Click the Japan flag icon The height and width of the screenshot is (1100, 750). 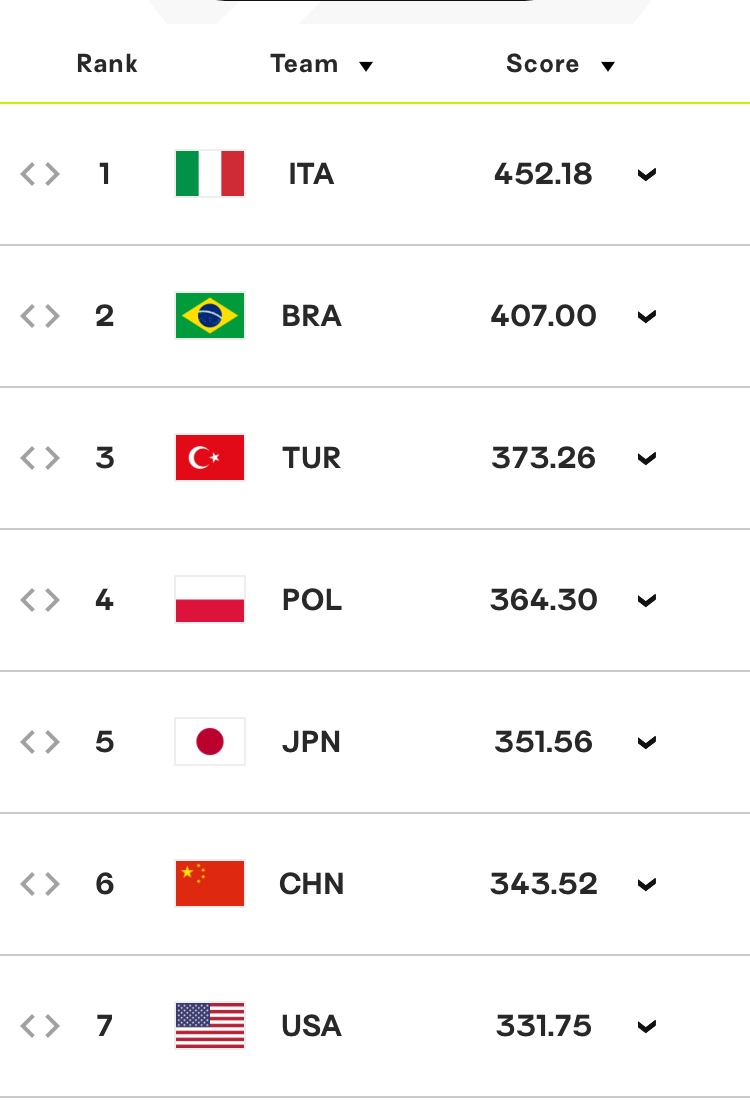click(x=210, y=742)
